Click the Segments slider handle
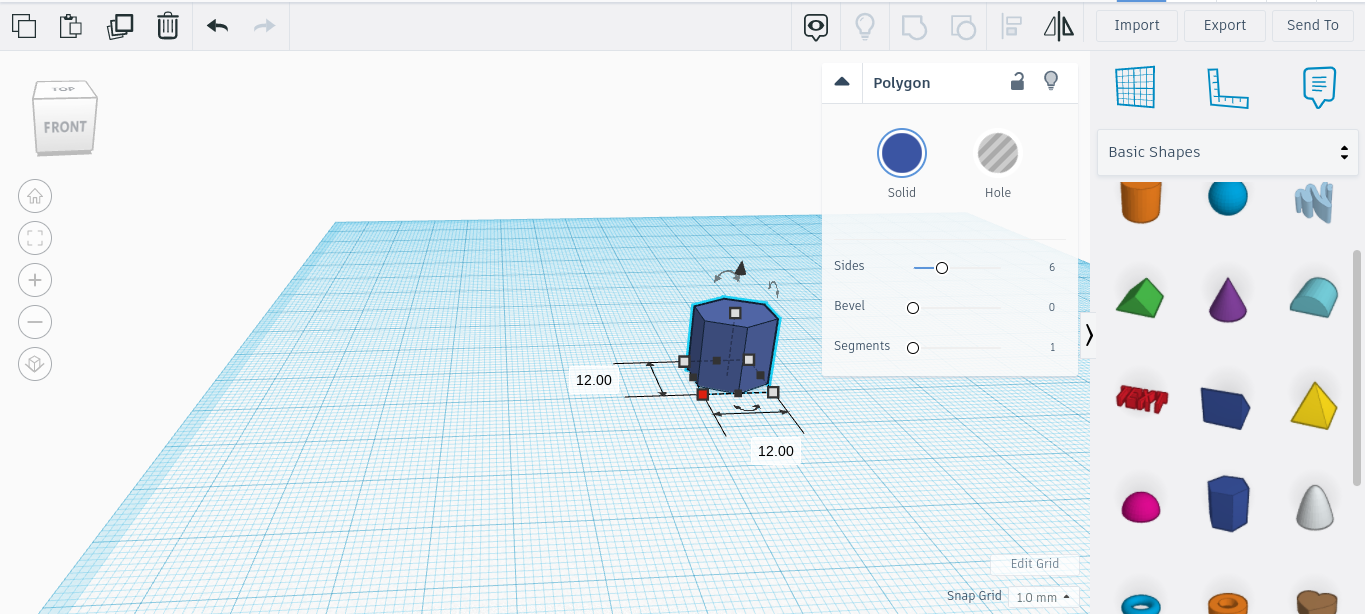Viewport: 1365px width, 614px height. [x=913, y=348]
